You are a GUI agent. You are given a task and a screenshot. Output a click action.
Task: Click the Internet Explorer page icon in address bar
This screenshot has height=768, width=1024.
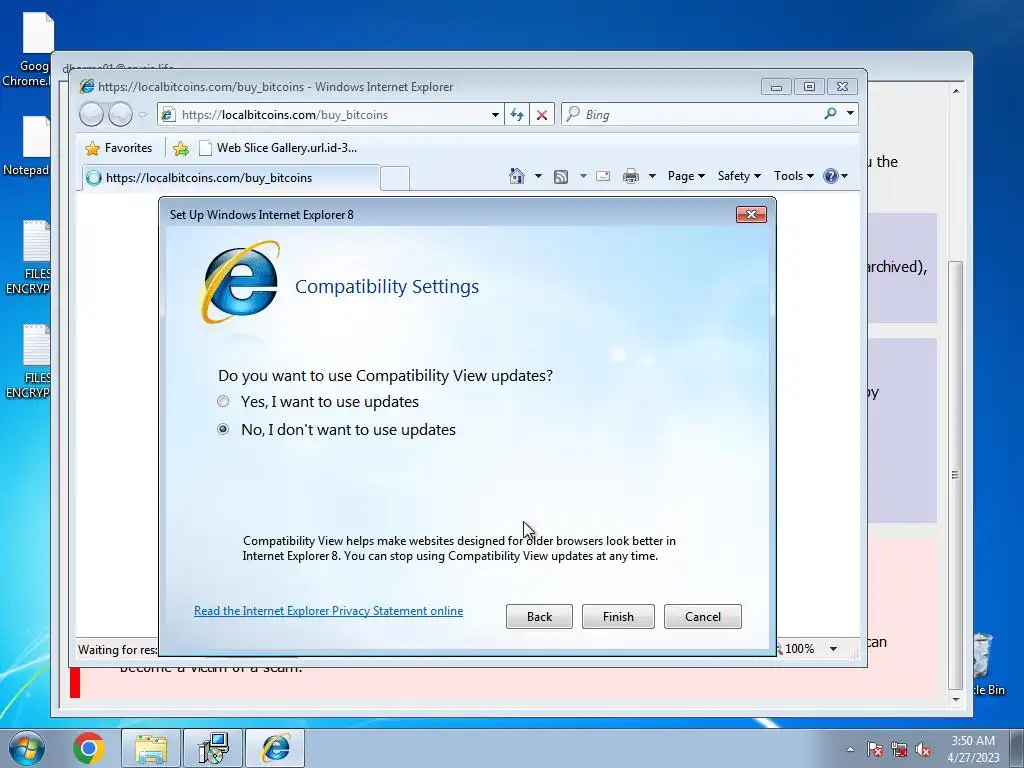[168, 114]
